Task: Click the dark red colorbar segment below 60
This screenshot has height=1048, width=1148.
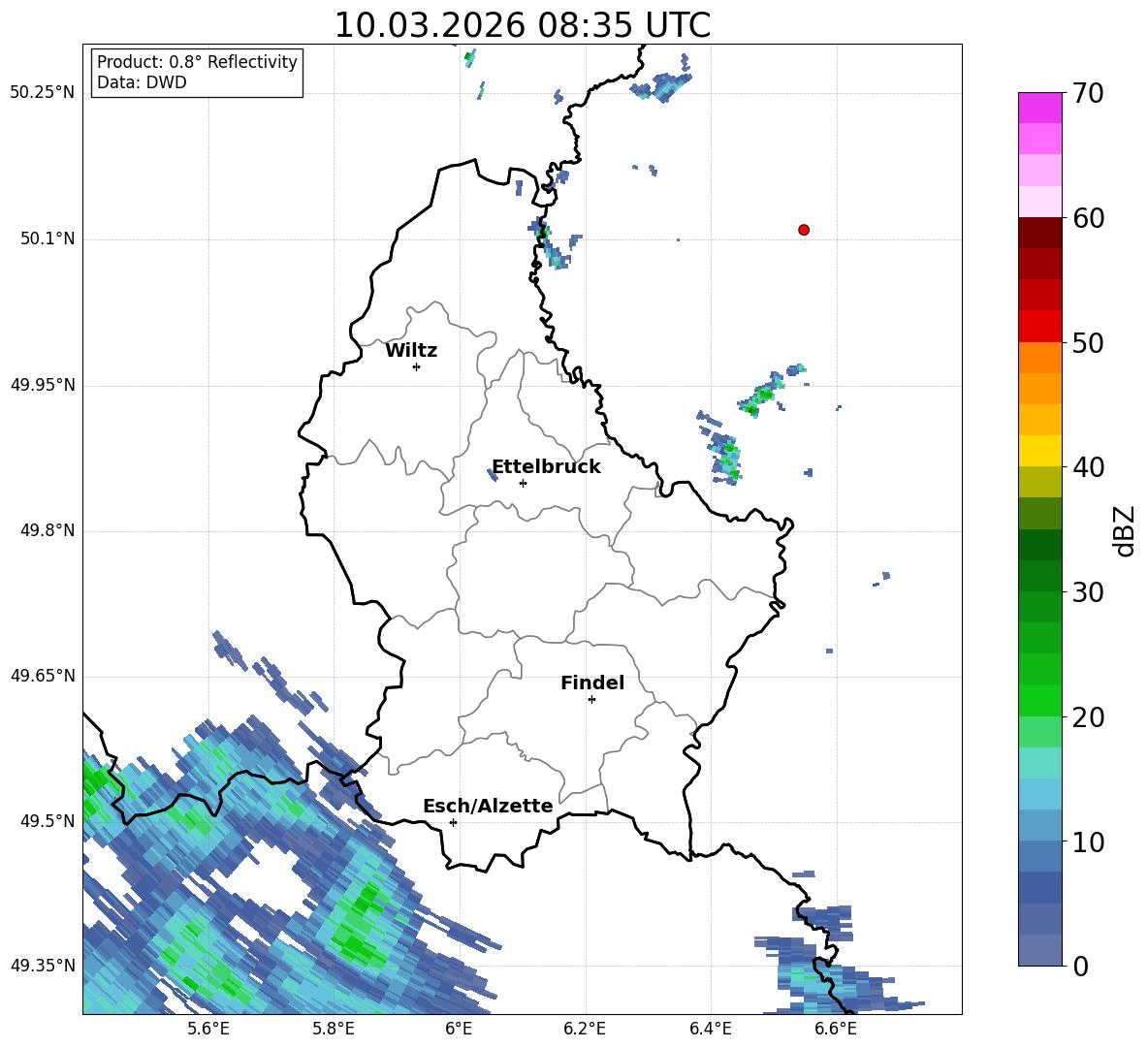Action: coord(1039,233)
